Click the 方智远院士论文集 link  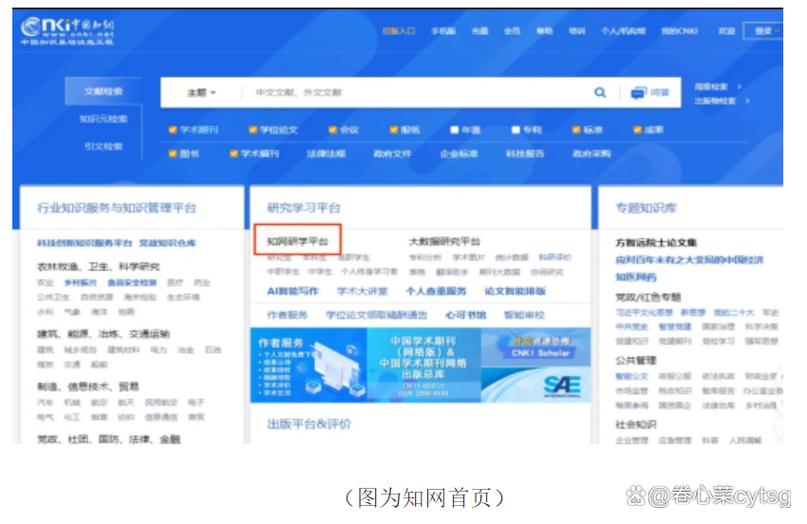656,242
